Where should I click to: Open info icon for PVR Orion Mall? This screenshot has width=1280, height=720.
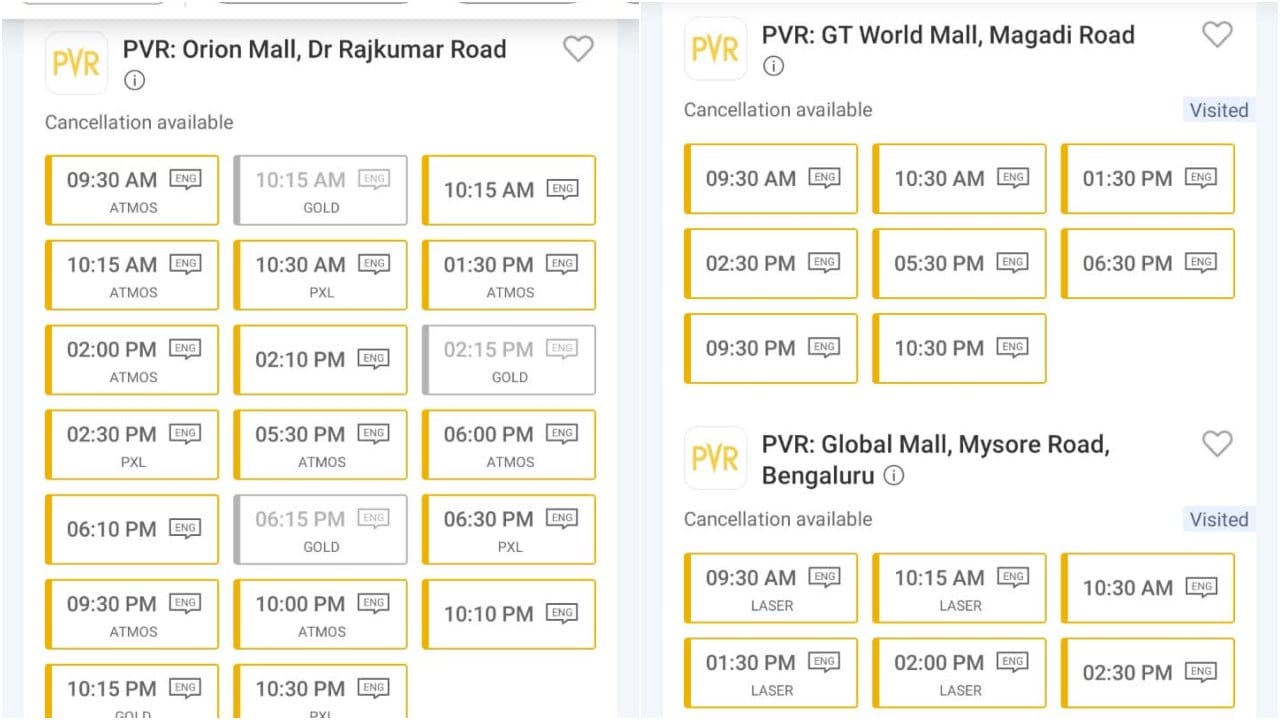134,81
